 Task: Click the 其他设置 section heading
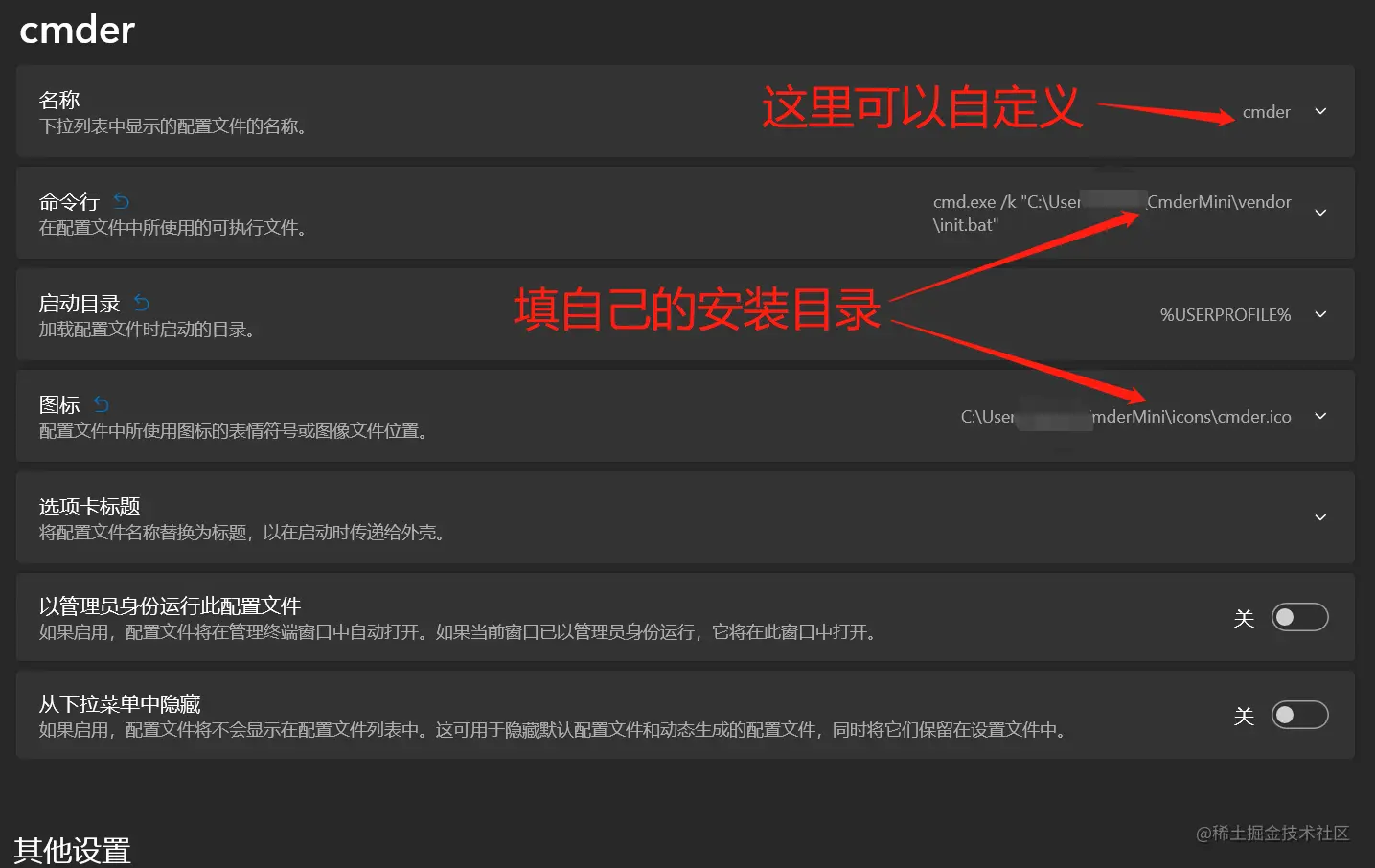coord(72,849)
